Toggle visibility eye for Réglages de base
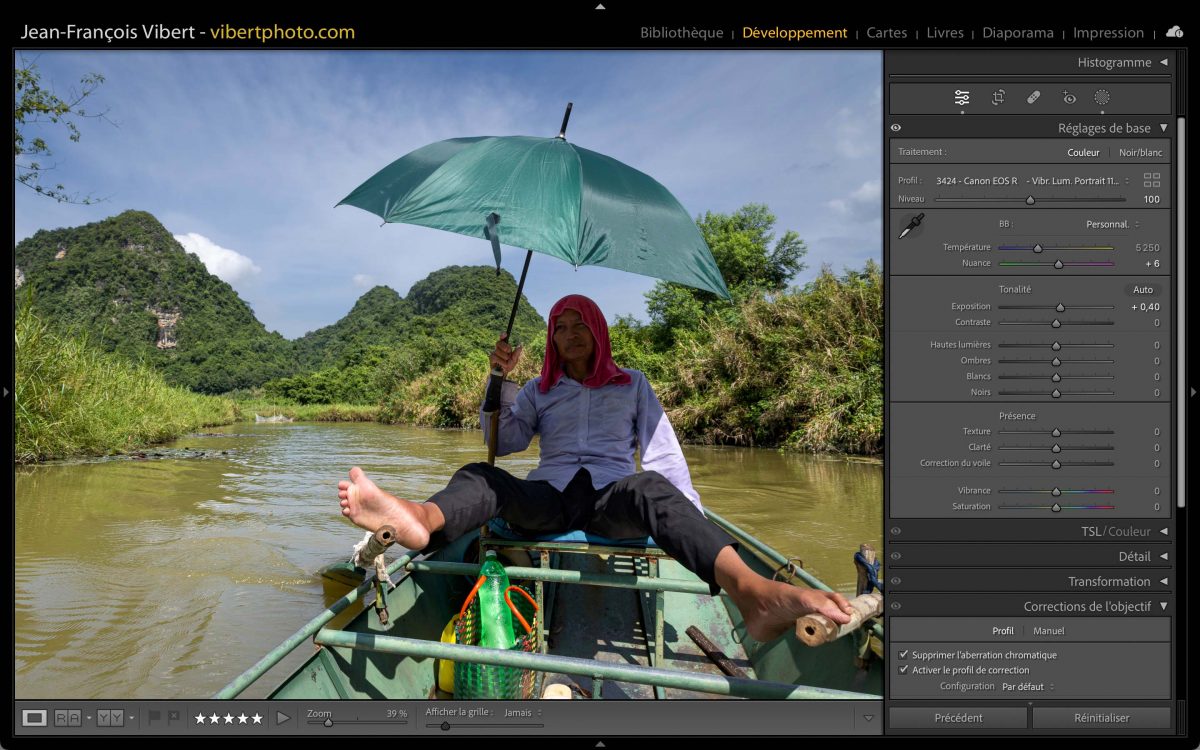This screenshot has height=750, width=1200. coord(896,128)
